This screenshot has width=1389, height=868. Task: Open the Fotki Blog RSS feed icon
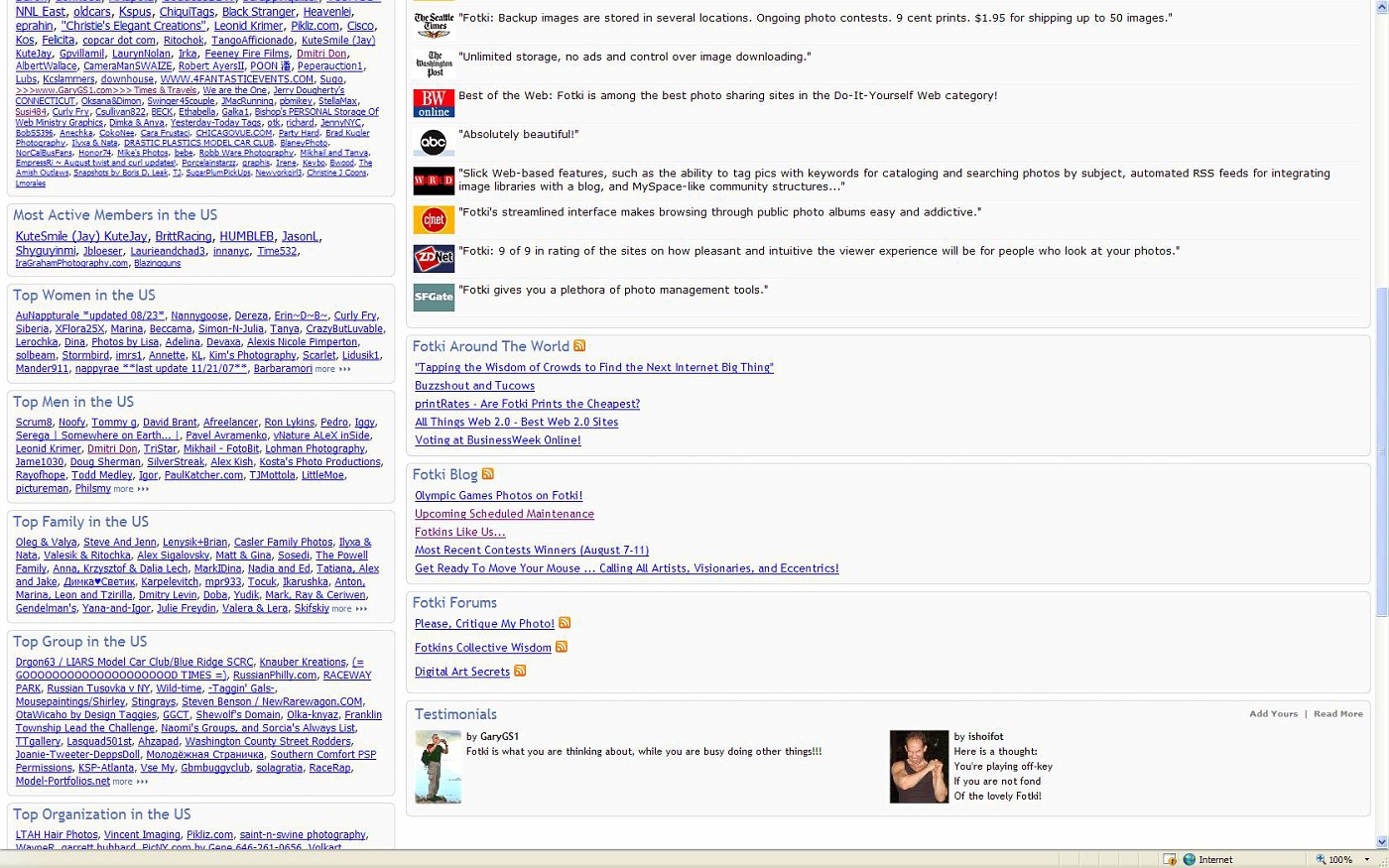tap(487, 474)
